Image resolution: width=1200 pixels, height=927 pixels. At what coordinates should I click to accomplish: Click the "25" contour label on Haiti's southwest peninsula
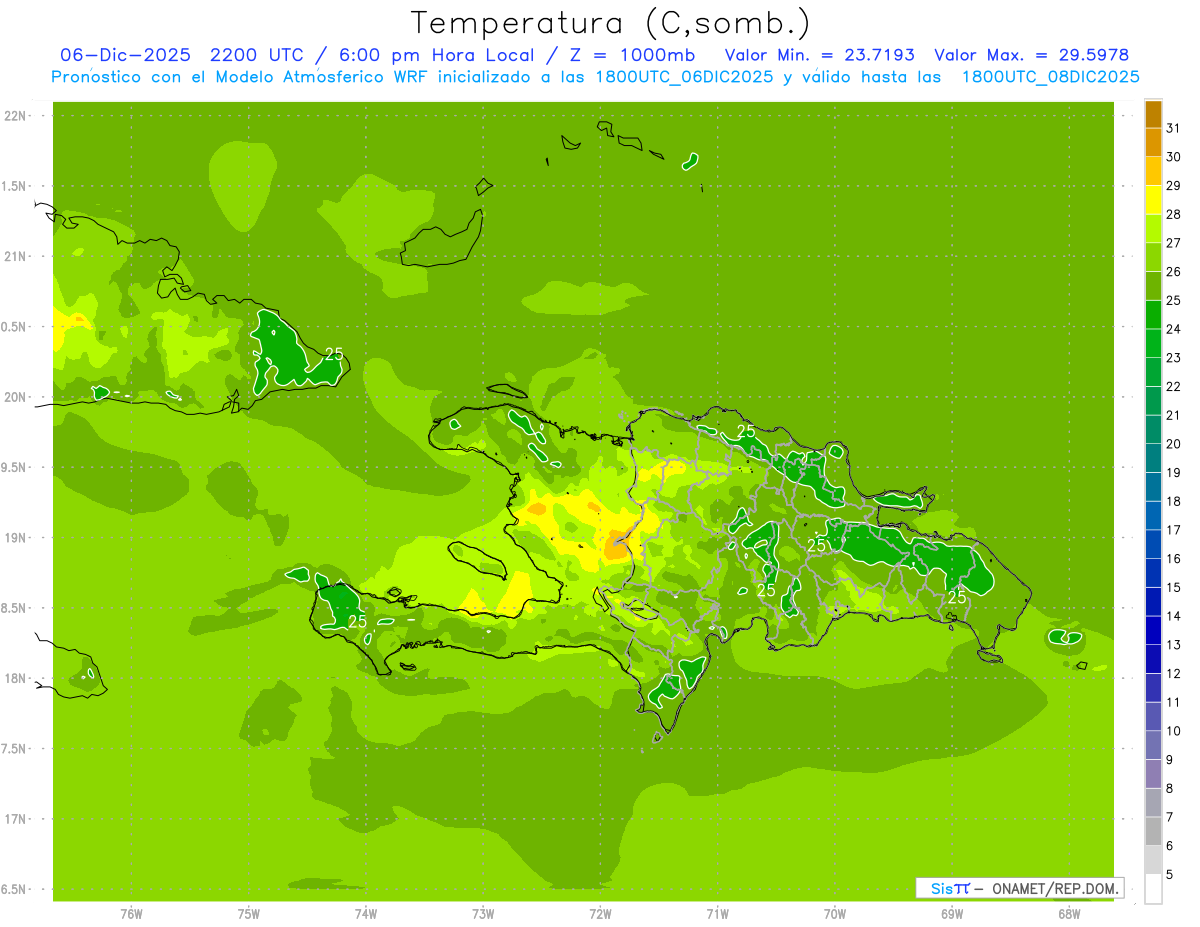[x=358, y=621]
